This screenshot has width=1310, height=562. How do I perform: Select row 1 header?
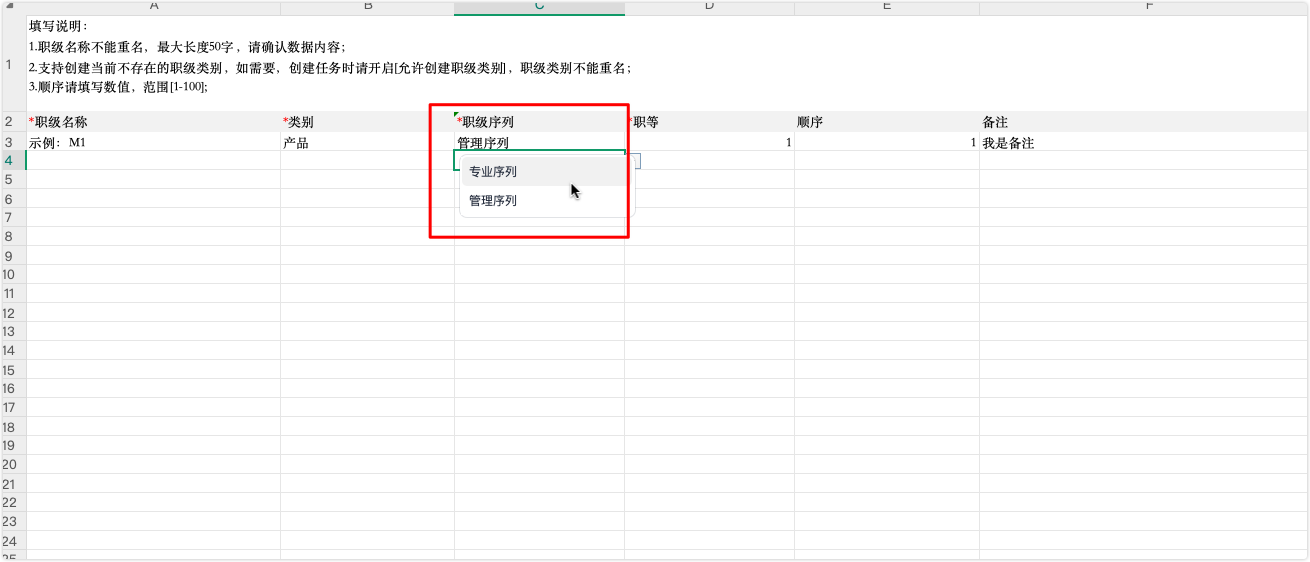pyautogui.click(x=9, y=65)
